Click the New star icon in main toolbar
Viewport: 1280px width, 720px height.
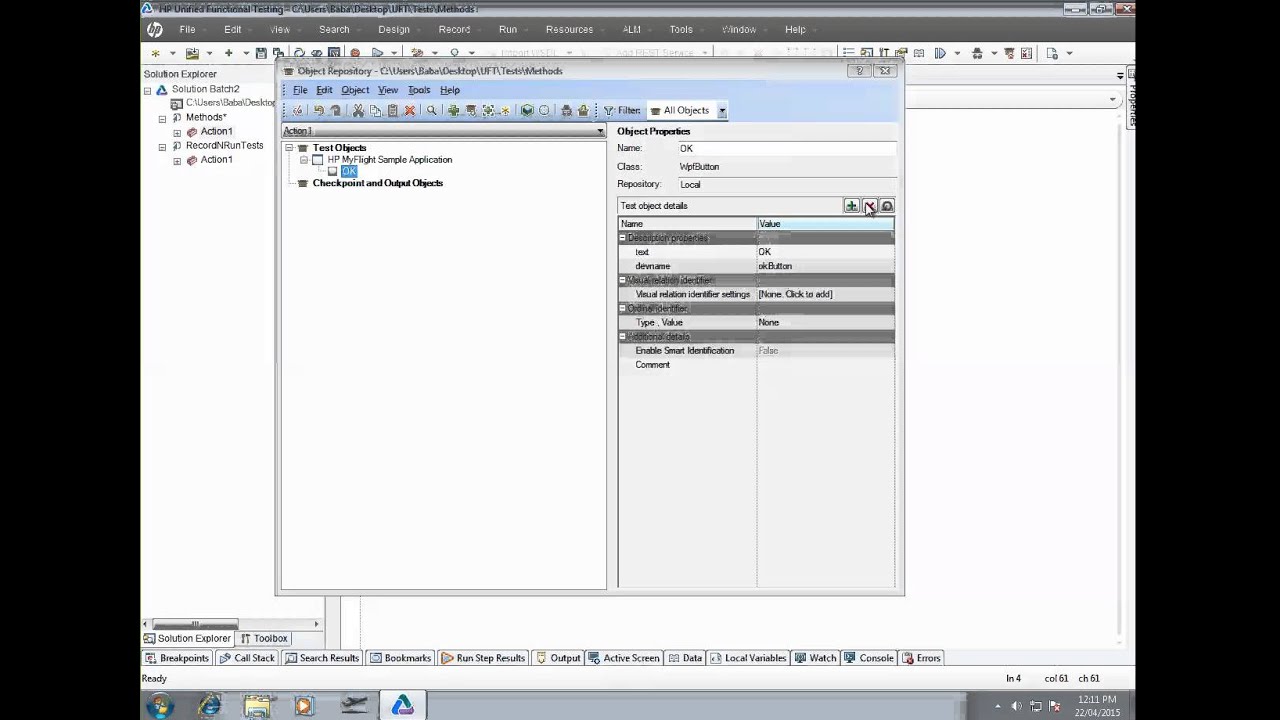tap(155, 53)
